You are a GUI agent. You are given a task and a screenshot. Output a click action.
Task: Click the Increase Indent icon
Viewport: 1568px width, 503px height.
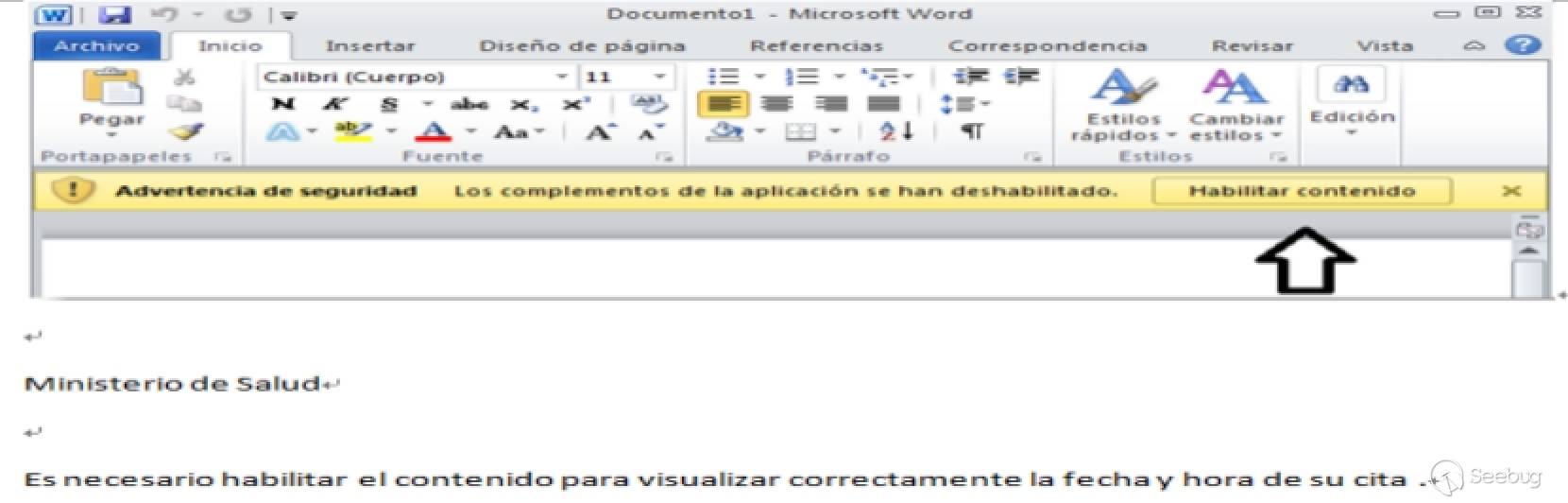tap(1021, 77)
